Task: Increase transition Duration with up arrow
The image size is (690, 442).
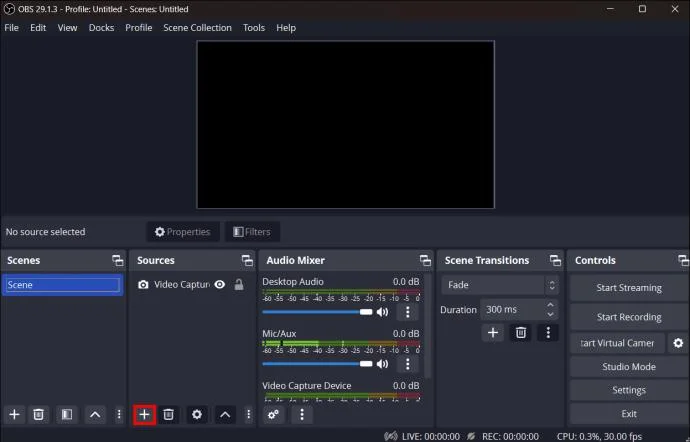Action: click(550, 305)
